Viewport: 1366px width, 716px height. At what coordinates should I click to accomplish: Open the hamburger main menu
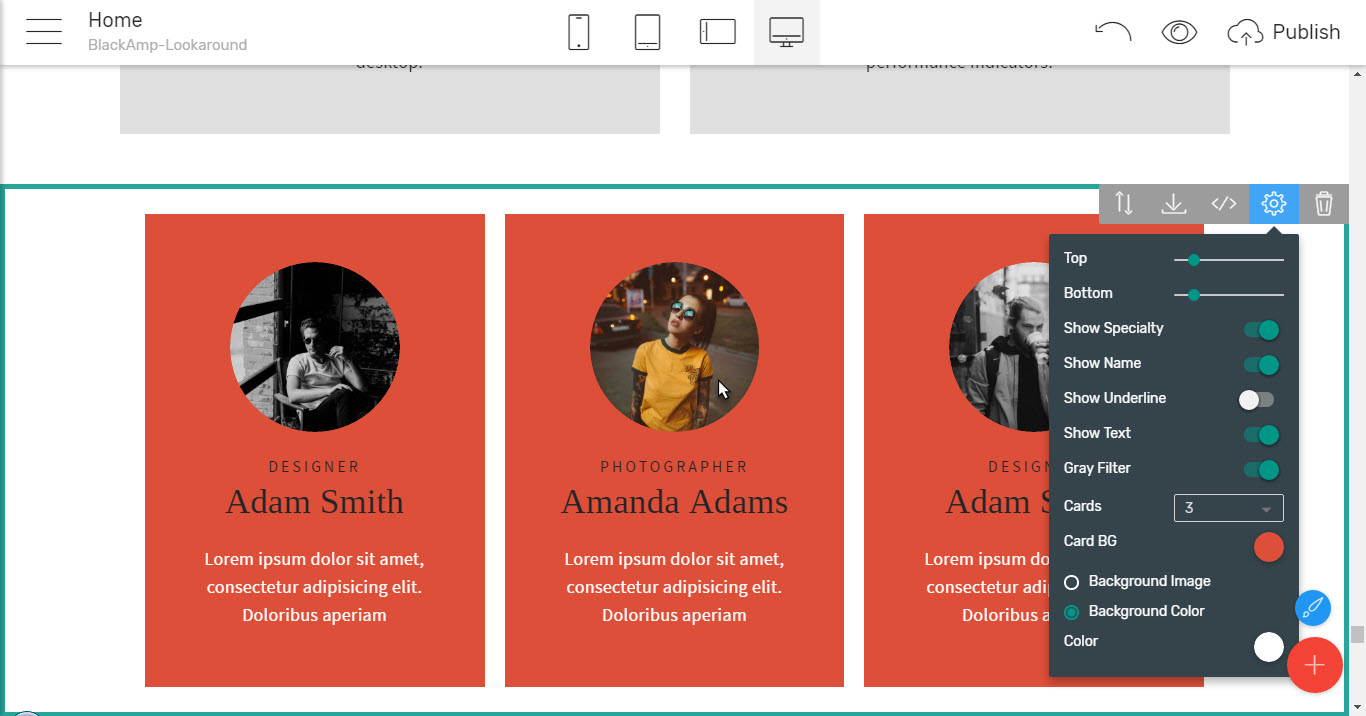click(x=44, y=32)
